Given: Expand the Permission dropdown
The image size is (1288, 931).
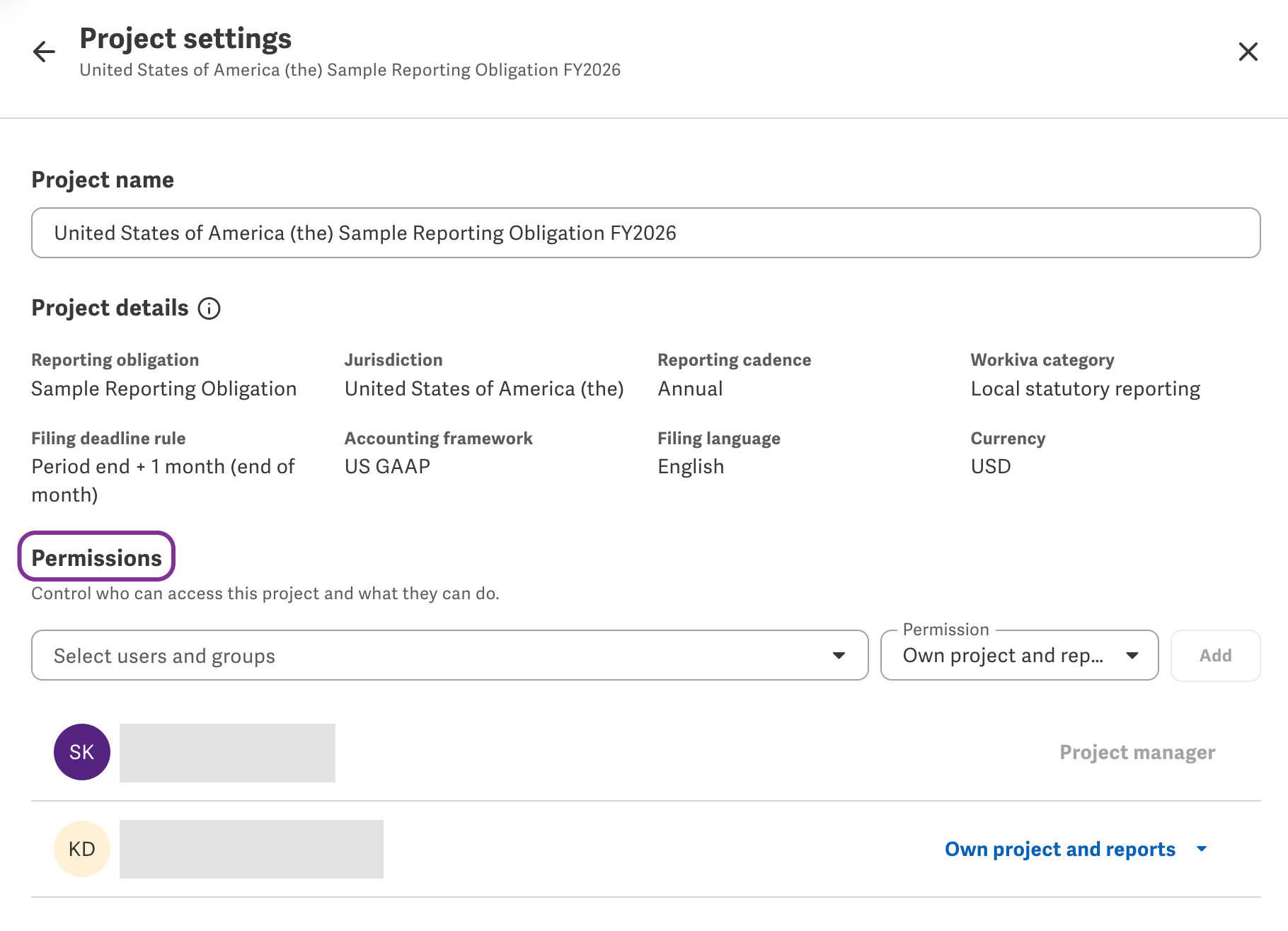Looking at the screenshot, I should click(x=1019, y=655).
